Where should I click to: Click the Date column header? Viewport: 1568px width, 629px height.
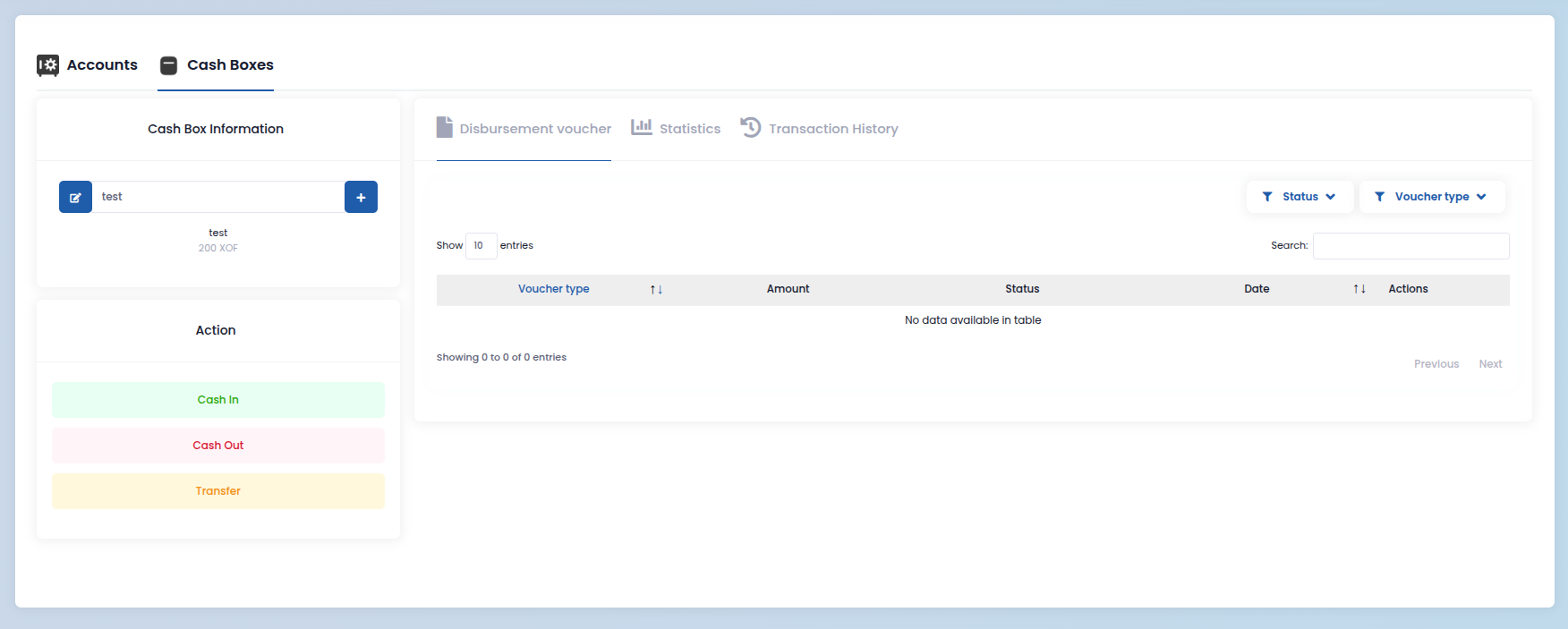click(1257, 289)
